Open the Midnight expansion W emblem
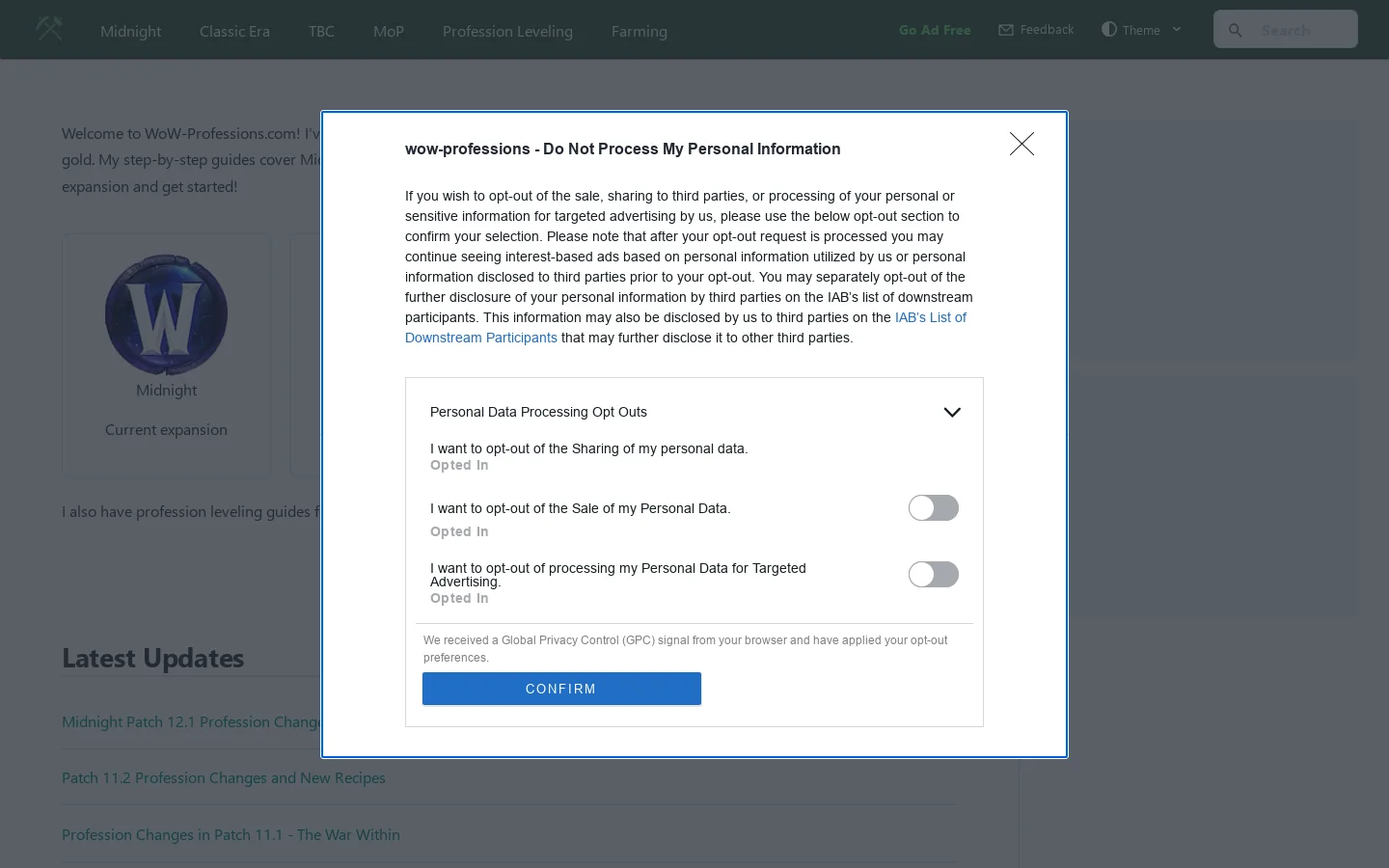This screenshot has width=1389, height=868. click(x=166, y=314)
